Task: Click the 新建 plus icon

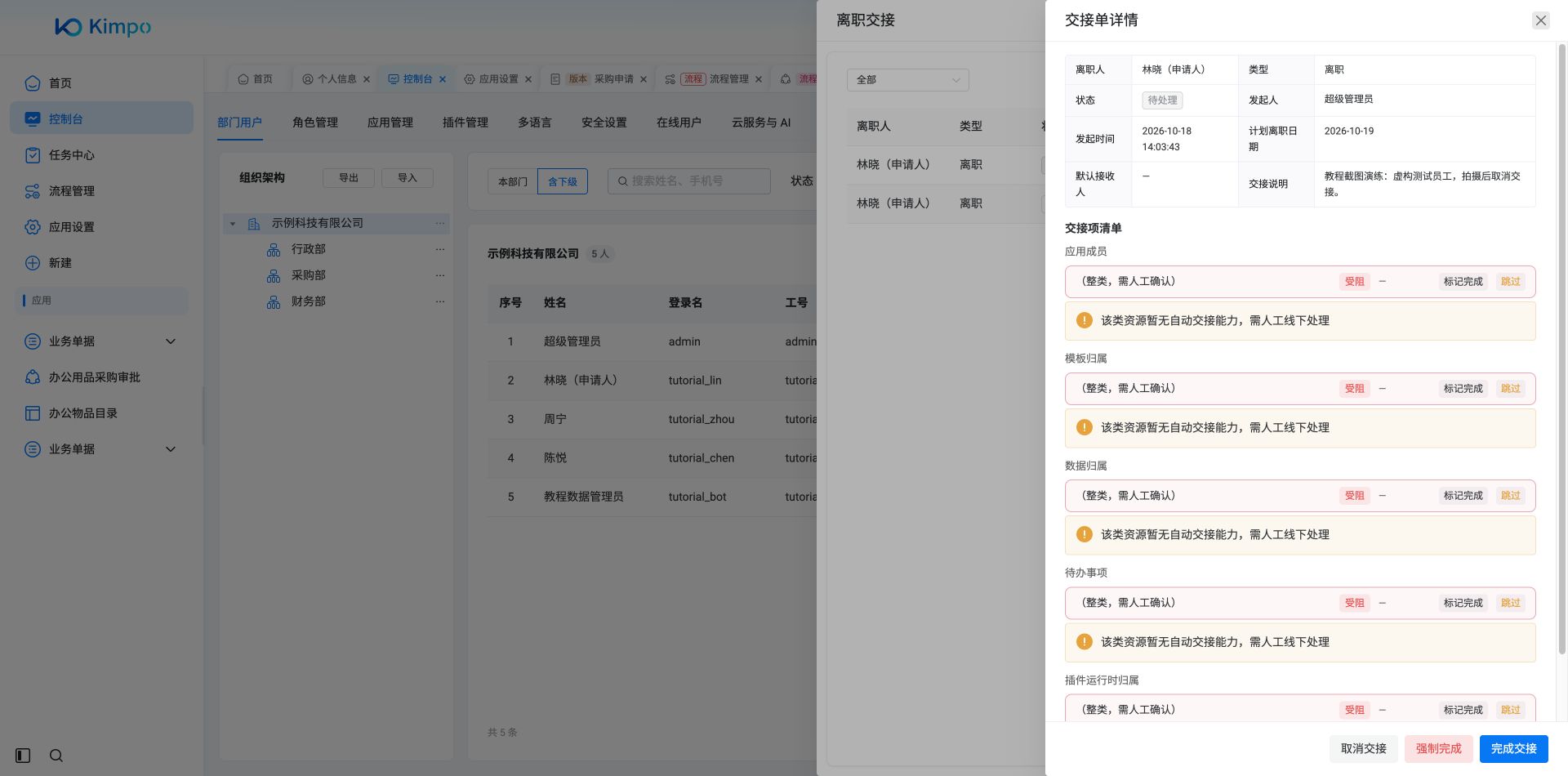Action: pos(33,263)
